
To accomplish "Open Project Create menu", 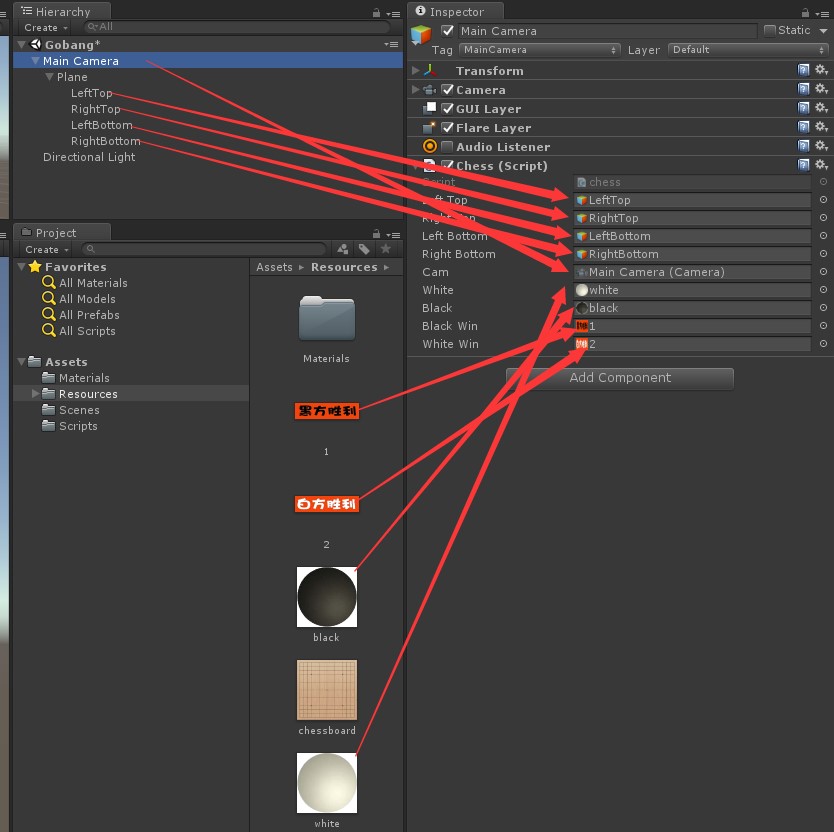I will click(x=47, y=249).
